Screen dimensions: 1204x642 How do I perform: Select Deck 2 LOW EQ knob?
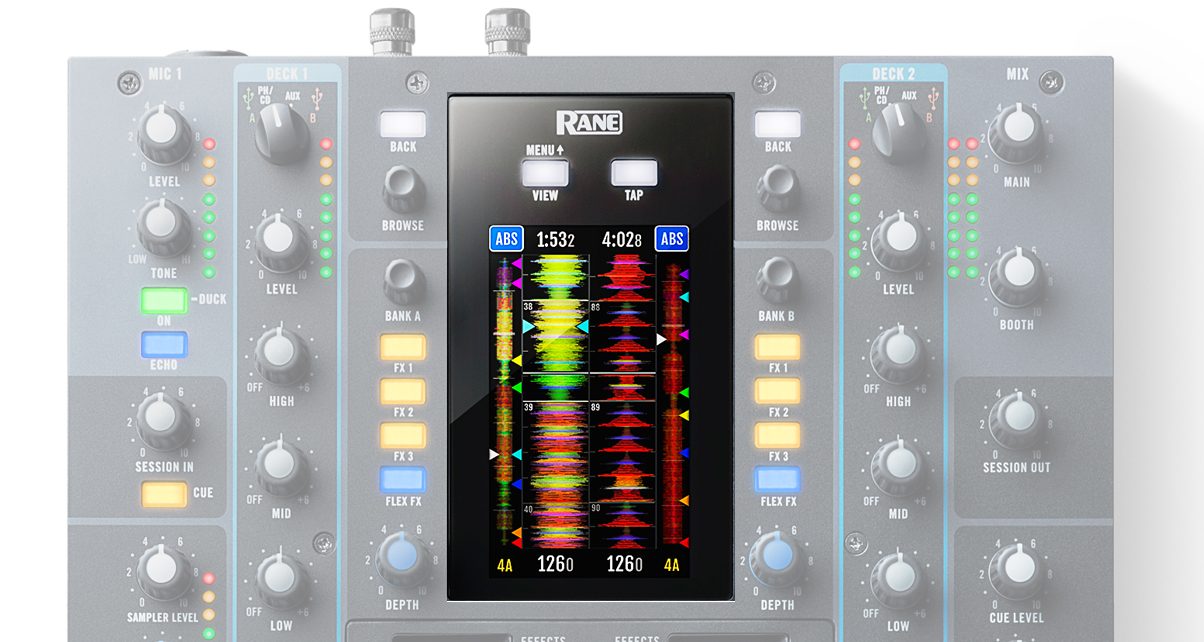click(x=898, y=578)
